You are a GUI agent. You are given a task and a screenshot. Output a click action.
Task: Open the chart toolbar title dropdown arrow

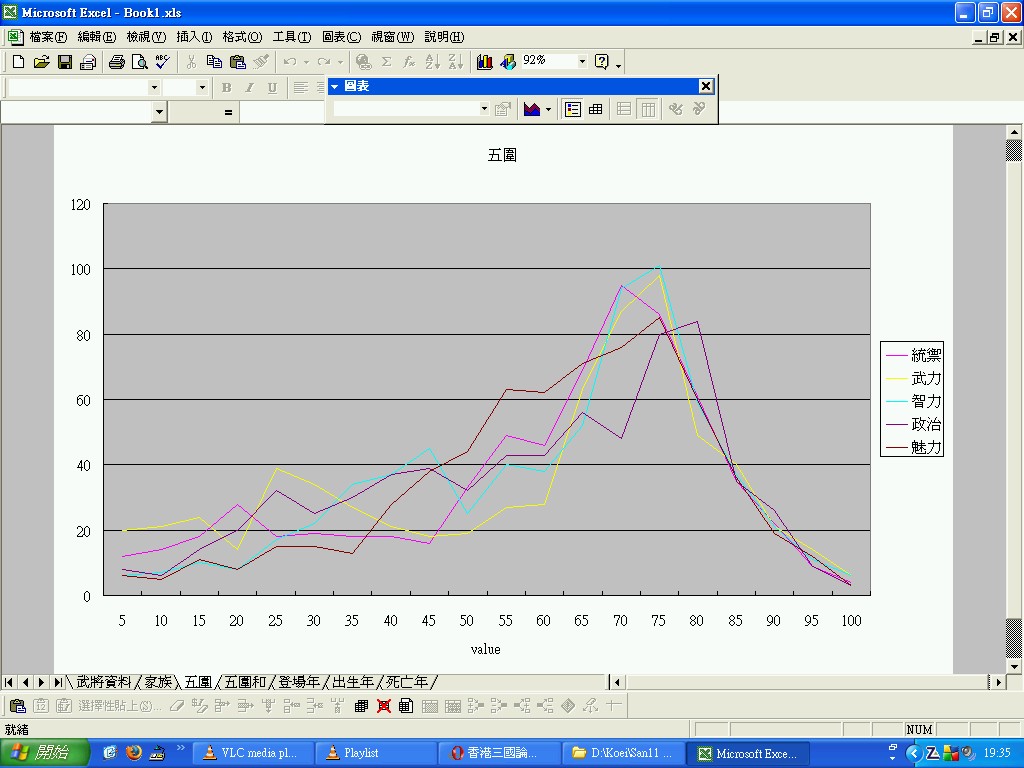click(334, 86)
